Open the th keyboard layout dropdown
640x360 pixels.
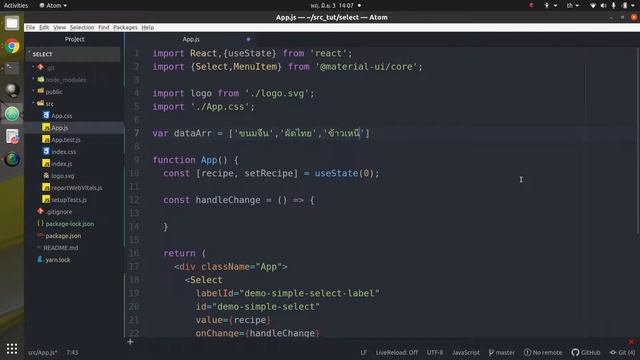[x=572, y=6]
